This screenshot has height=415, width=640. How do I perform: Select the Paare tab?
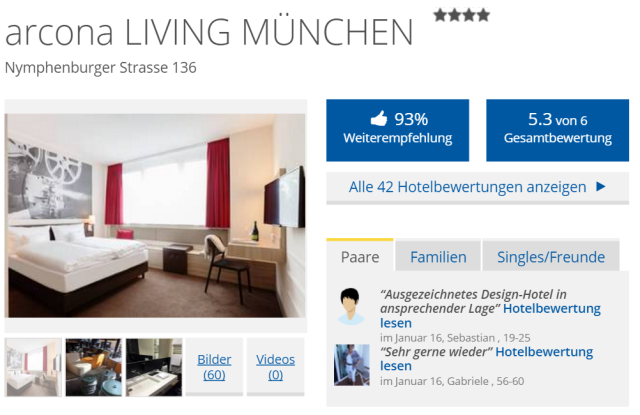click(x=360, y=257)
